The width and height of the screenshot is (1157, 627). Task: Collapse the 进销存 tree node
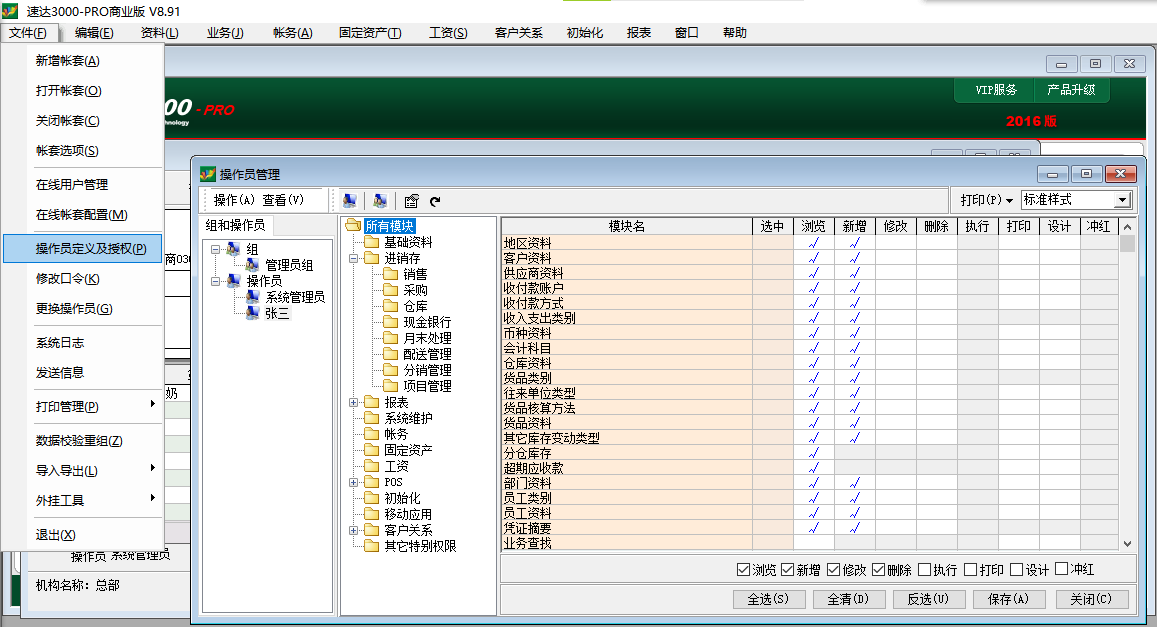click(x=354, y=258)
